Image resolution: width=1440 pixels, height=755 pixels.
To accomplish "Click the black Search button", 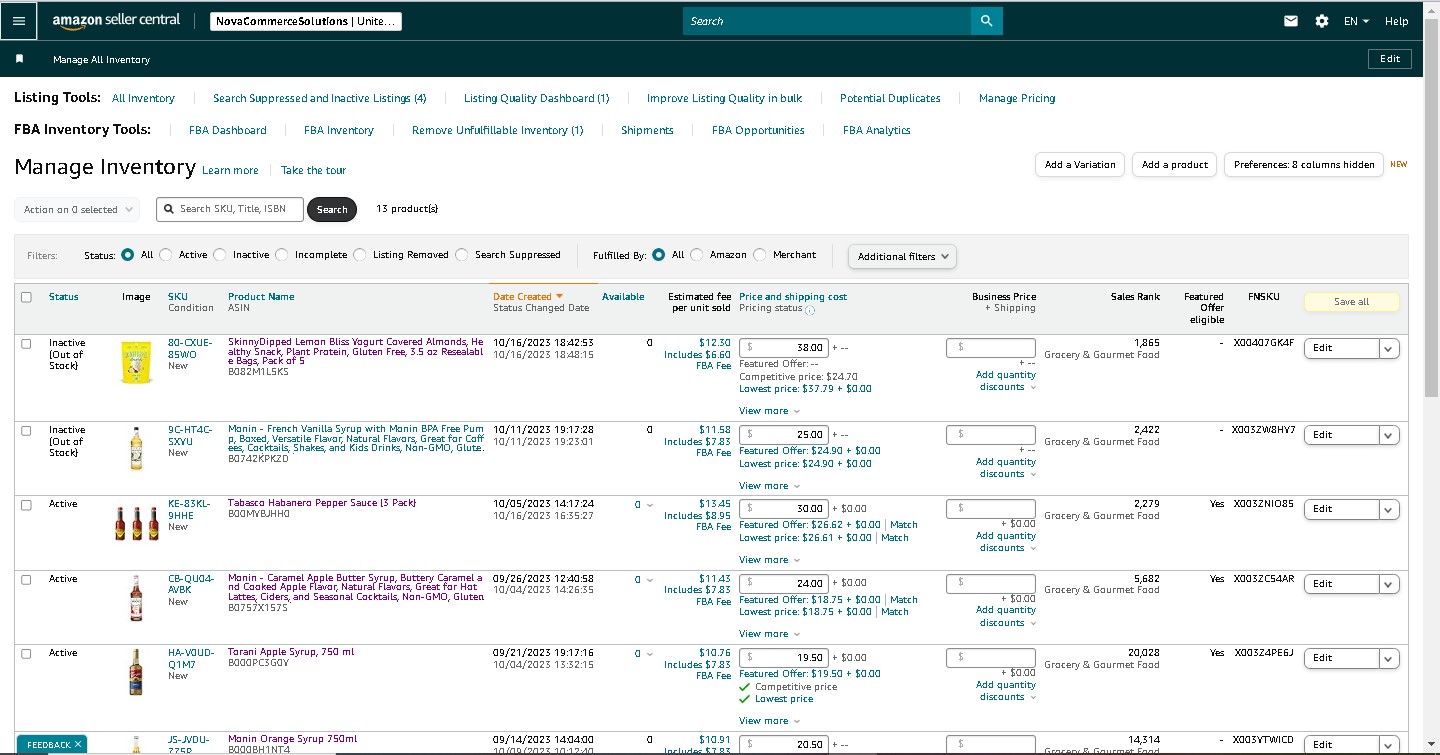I will click(332, 210).
